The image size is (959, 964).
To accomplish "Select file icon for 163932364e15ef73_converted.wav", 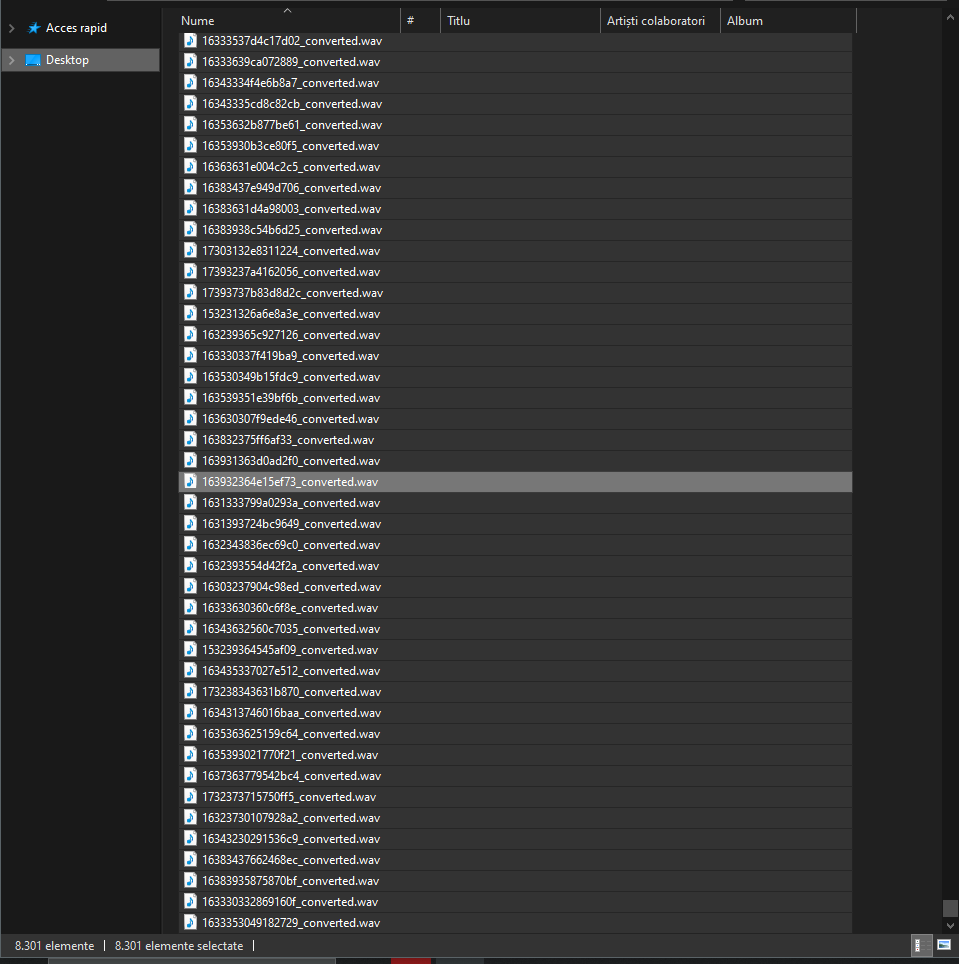I will (x=192, y=482).
